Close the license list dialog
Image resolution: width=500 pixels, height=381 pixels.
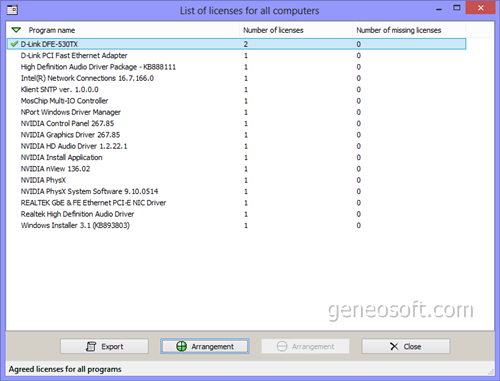[406, 346]
